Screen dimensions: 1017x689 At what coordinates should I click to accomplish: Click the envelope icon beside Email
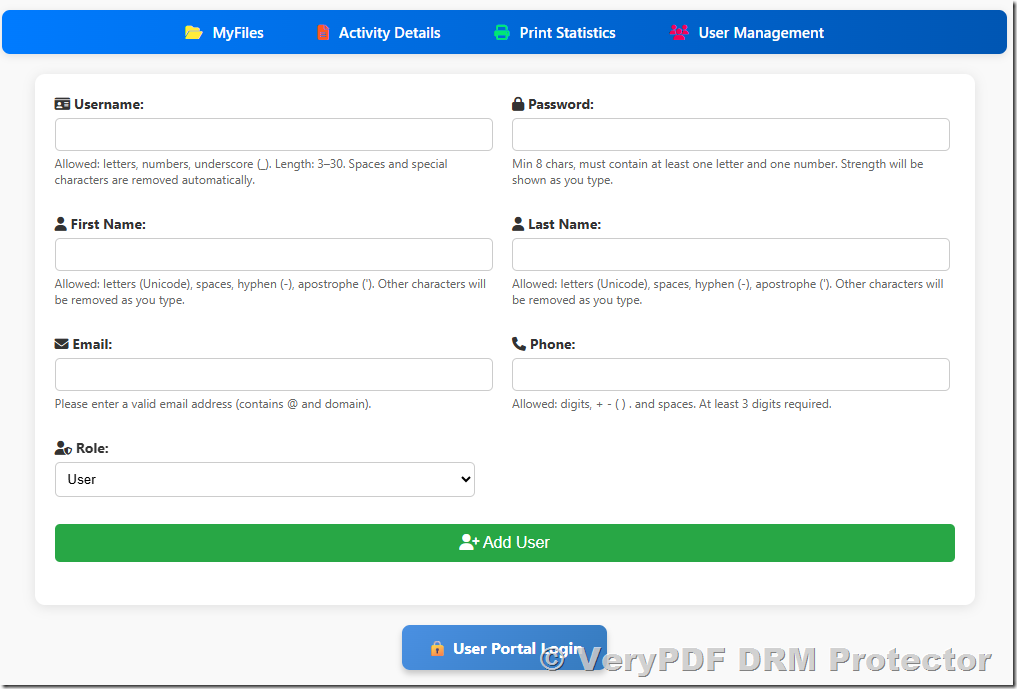click(62, 344)
